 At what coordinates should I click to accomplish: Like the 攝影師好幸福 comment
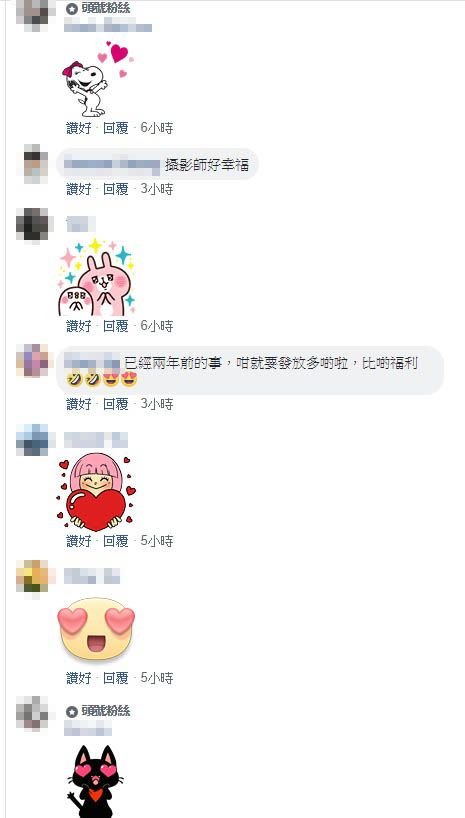pos(79,189)
